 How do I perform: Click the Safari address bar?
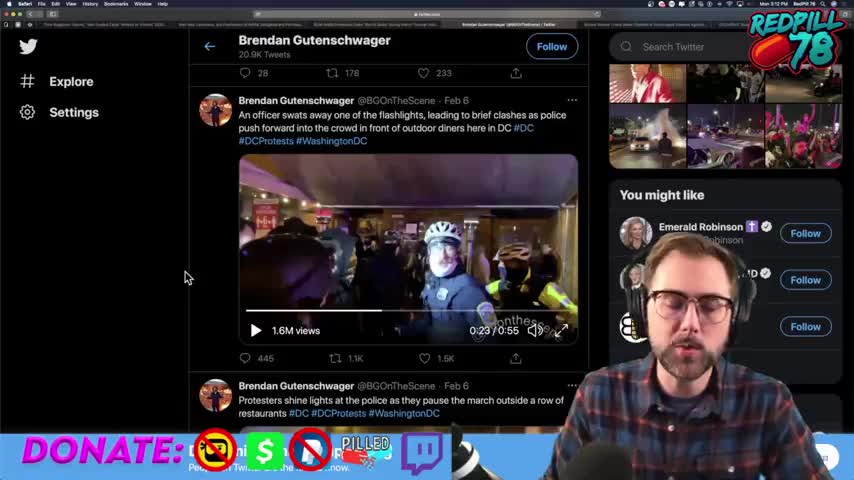[x=427, y=14]
